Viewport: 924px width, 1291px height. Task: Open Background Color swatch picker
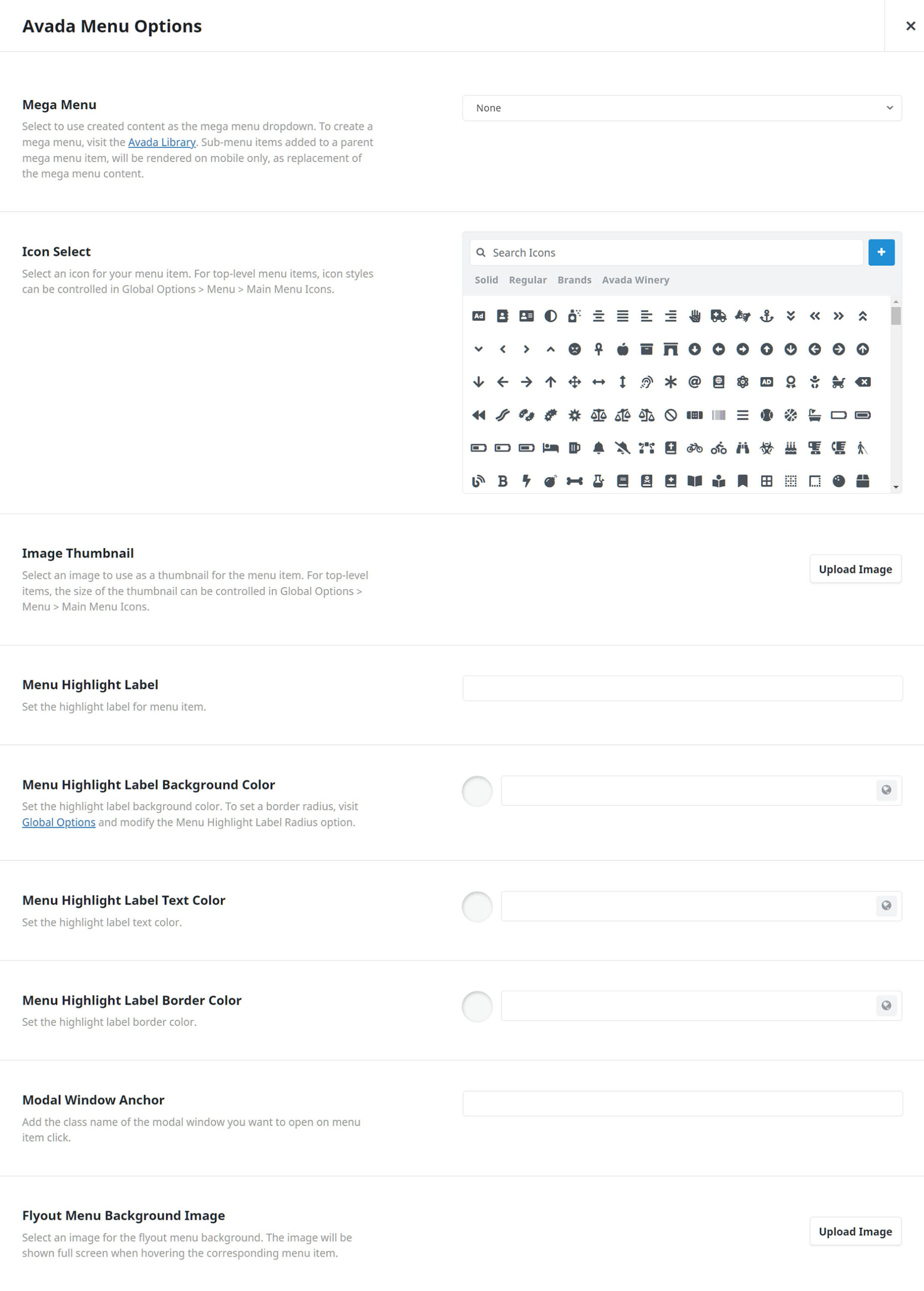tap(477, 791)
